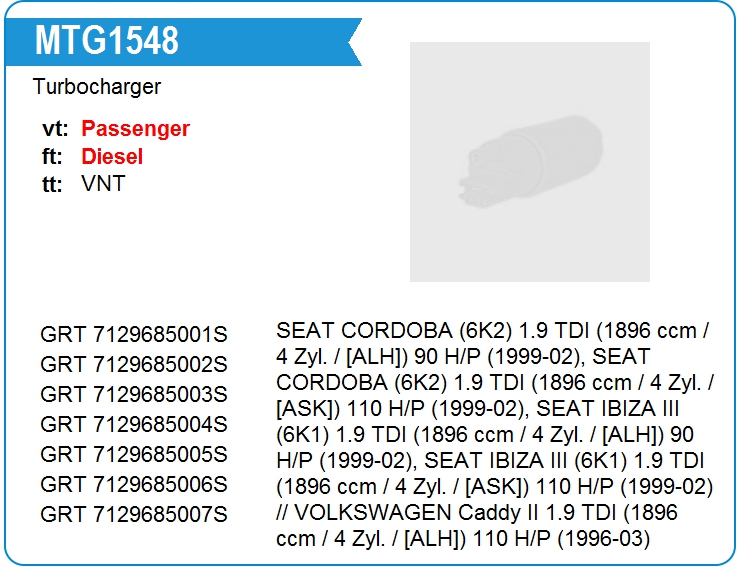This screenshot has height=576, width=740.
Task: Click the Turbocharger product type label
Action: (97, 87)
